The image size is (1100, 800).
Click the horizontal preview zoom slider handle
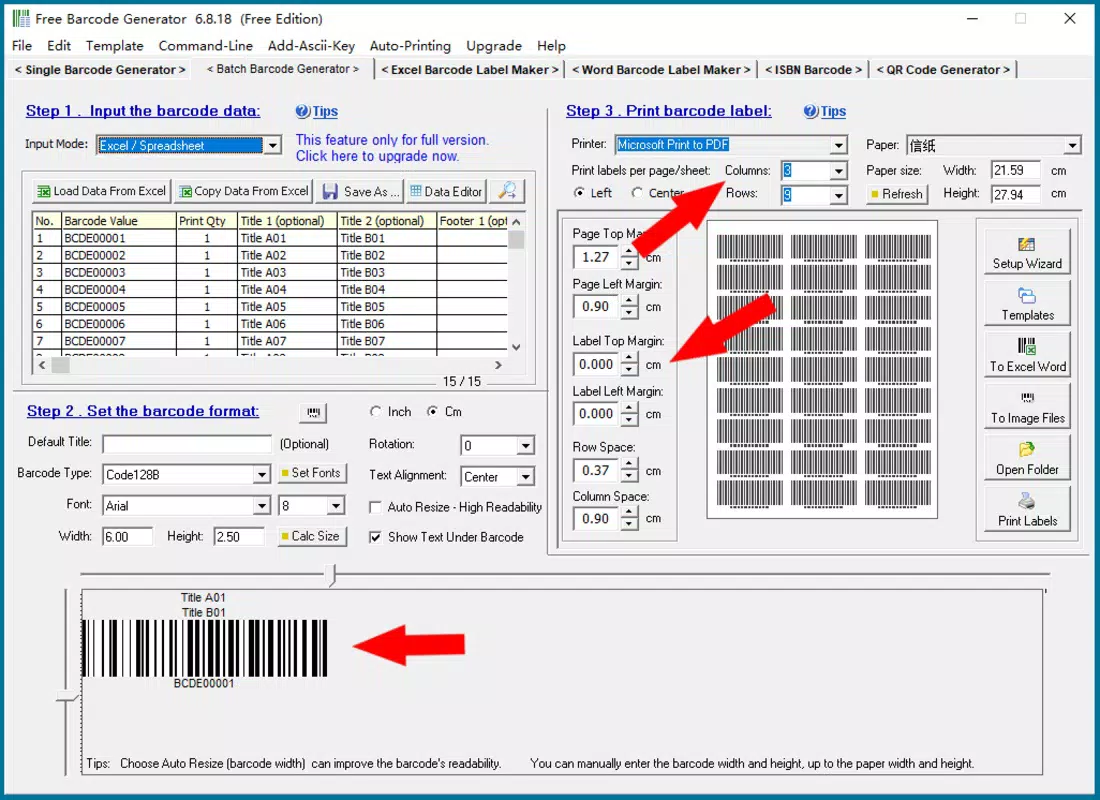(x=333, y=574)
